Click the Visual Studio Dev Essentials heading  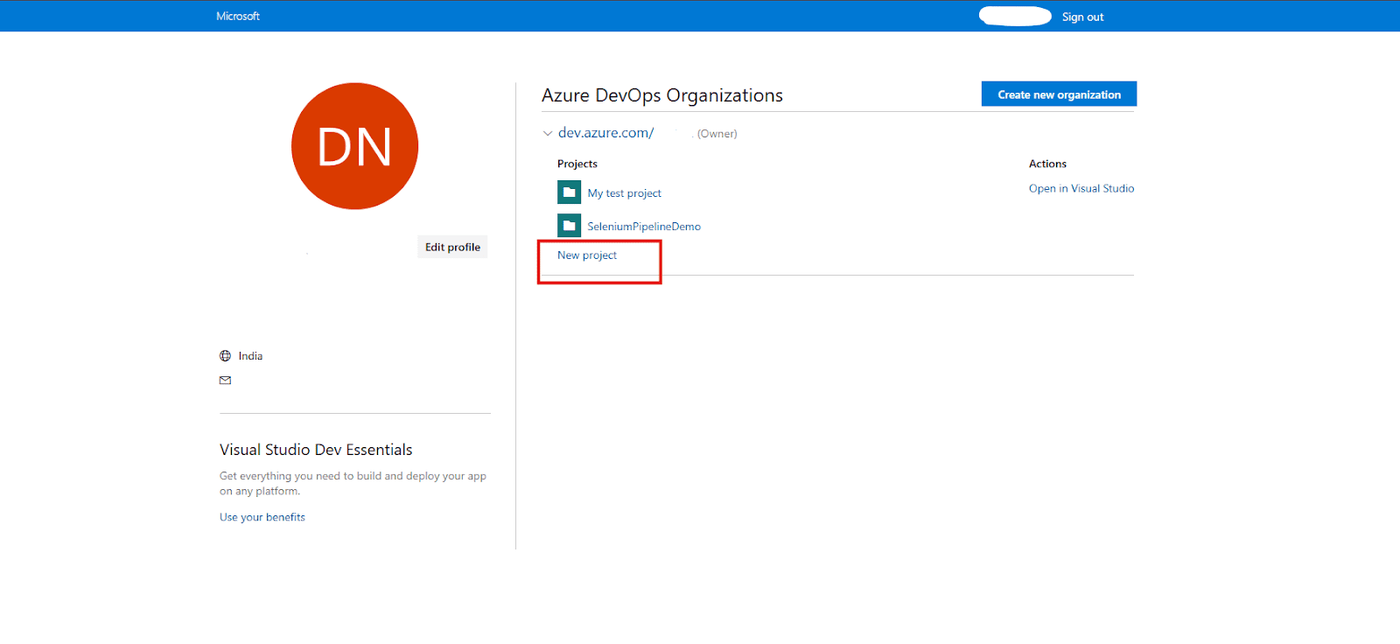point(316,450)
